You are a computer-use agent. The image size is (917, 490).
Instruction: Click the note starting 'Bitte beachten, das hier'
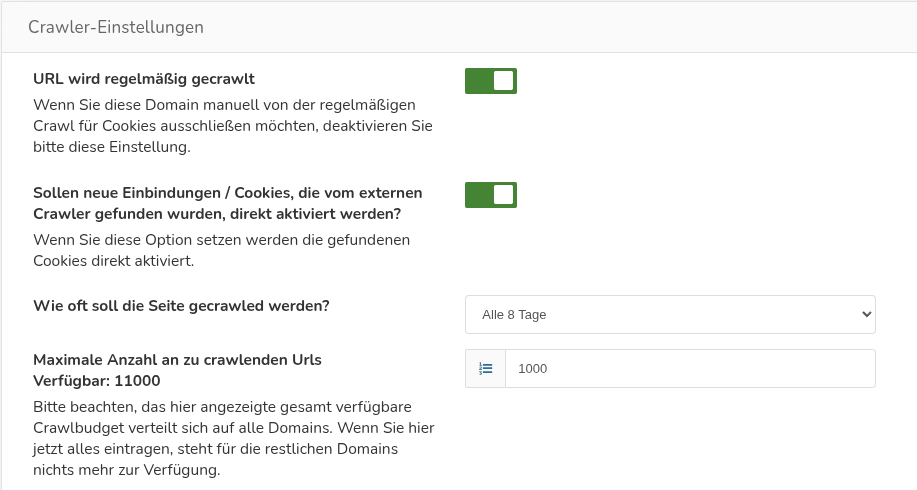point(233,438)
